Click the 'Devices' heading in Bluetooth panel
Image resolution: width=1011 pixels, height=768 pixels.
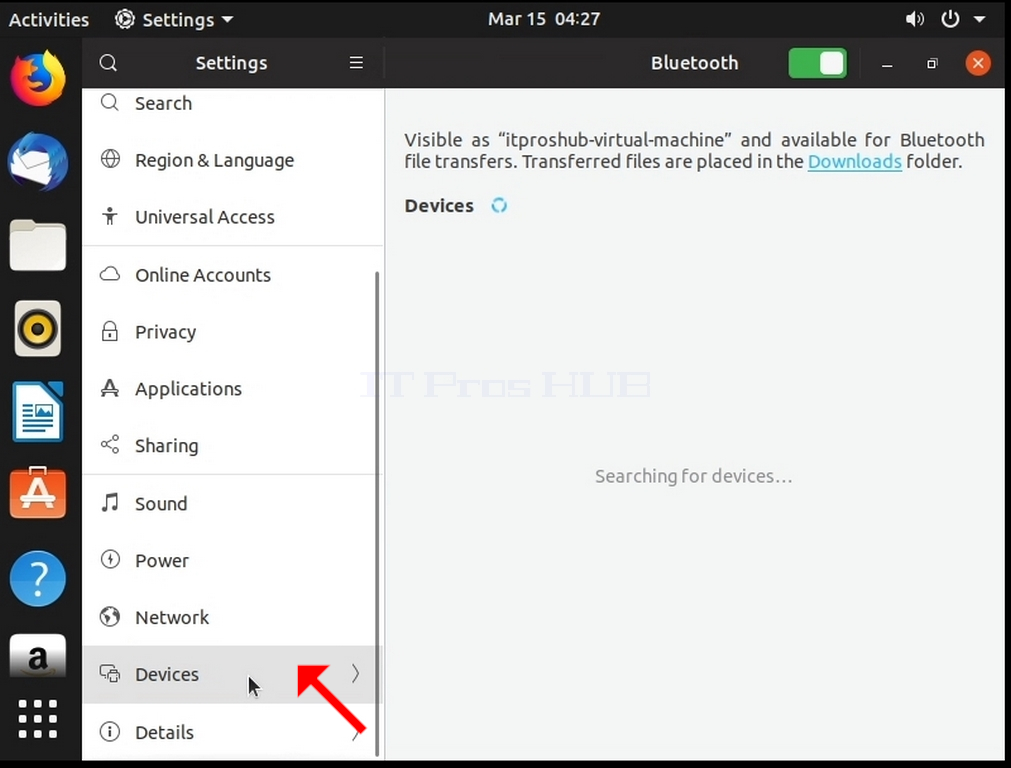click(x=439, y=205)
